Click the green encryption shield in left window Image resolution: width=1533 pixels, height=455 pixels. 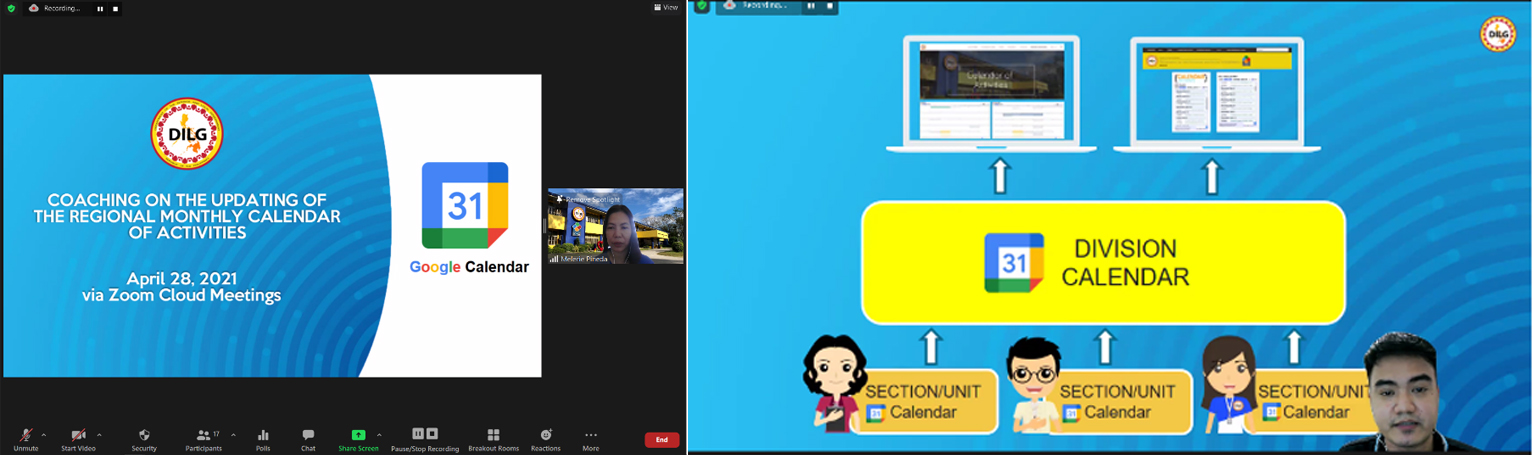click(11, 8)
